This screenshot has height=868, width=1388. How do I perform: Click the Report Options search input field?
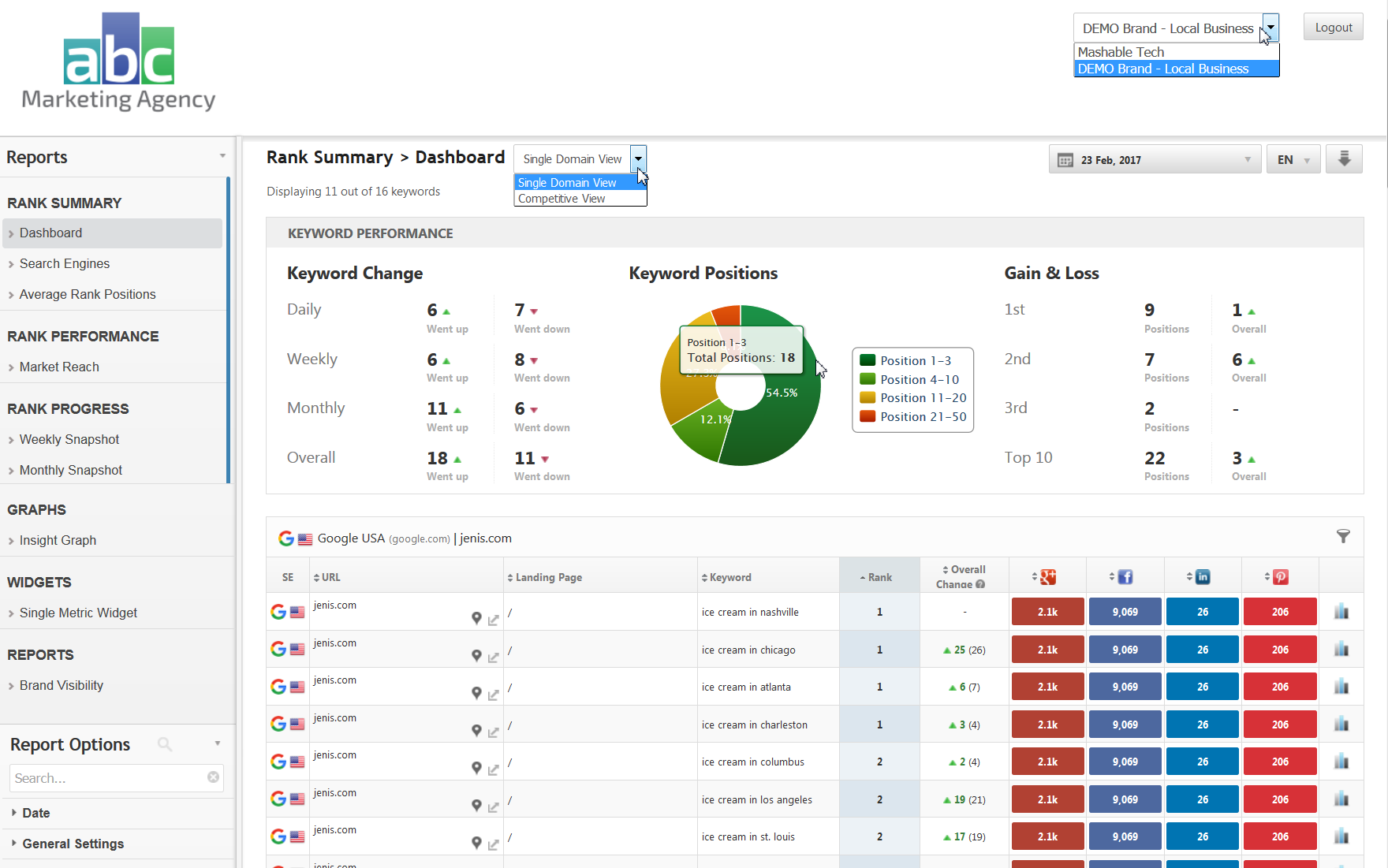pos(106,778)
